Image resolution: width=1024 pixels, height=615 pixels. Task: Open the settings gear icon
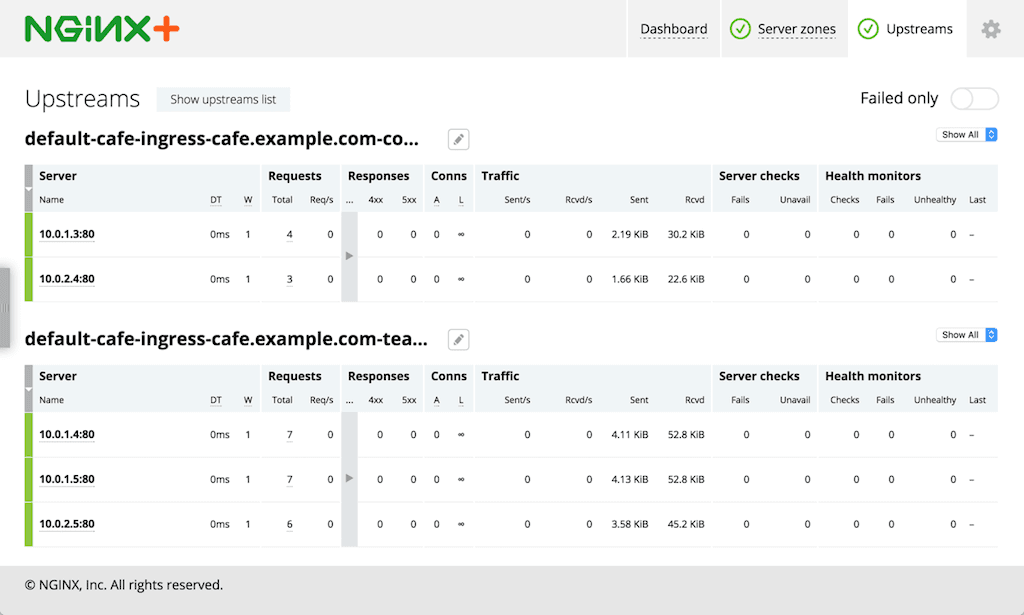(x=990, y=29)
